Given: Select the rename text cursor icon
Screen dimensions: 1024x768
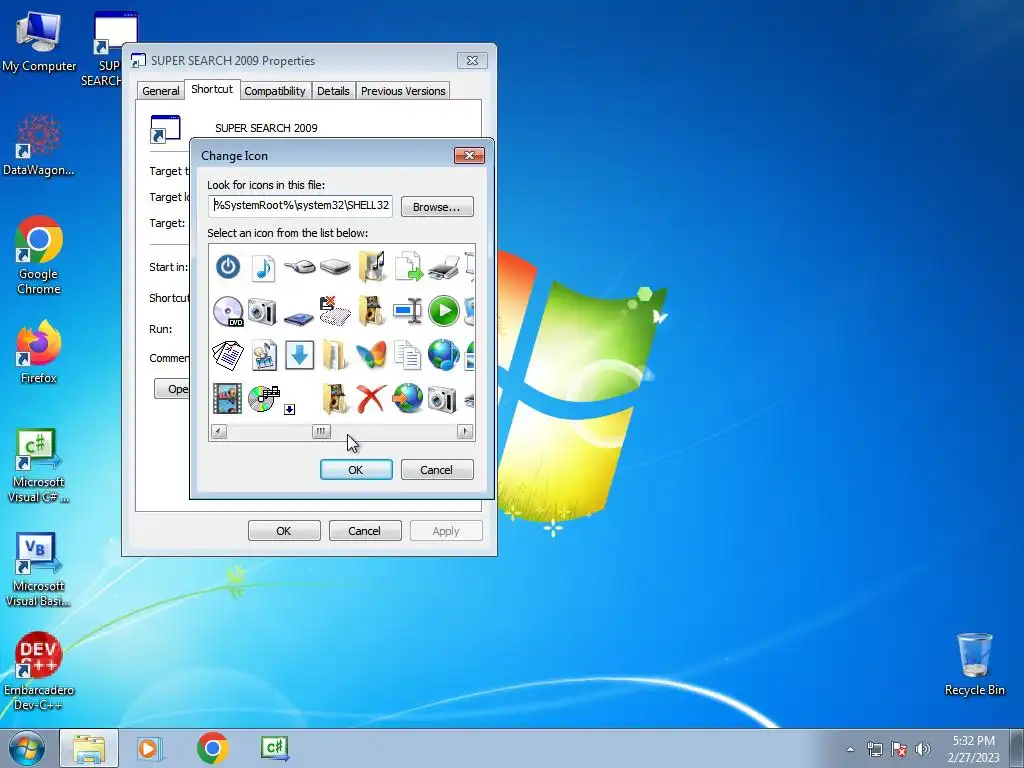Looking at the screenshot, I should pos(408,311).
